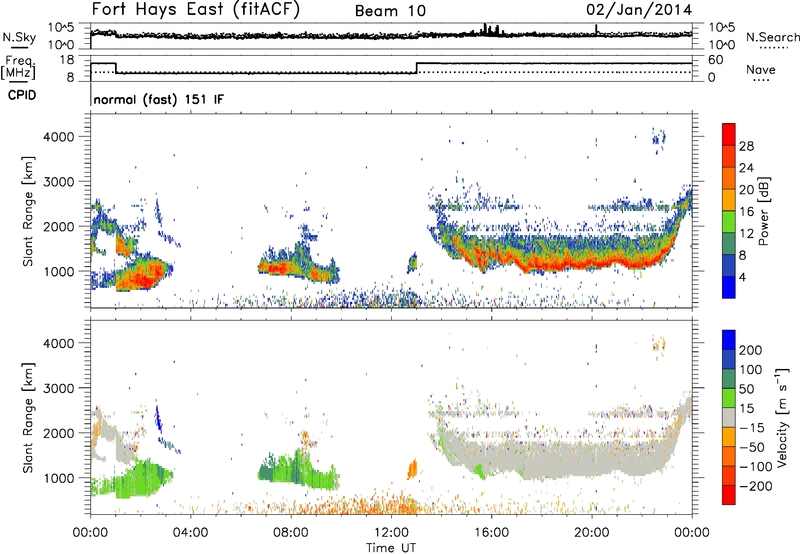The width and height of the screenshot is (800, 554).
Task: Click the "-100" Velocity color bar label
Action: pyautogui.click(x=756, y=467)
